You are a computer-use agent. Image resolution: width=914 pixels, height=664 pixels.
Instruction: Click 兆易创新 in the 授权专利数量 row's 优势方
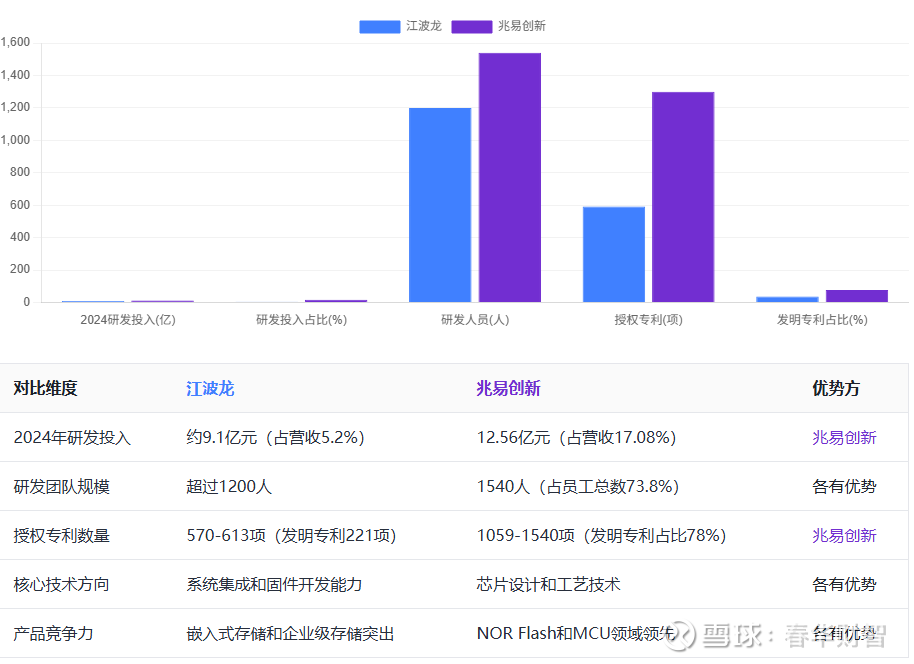844,535
